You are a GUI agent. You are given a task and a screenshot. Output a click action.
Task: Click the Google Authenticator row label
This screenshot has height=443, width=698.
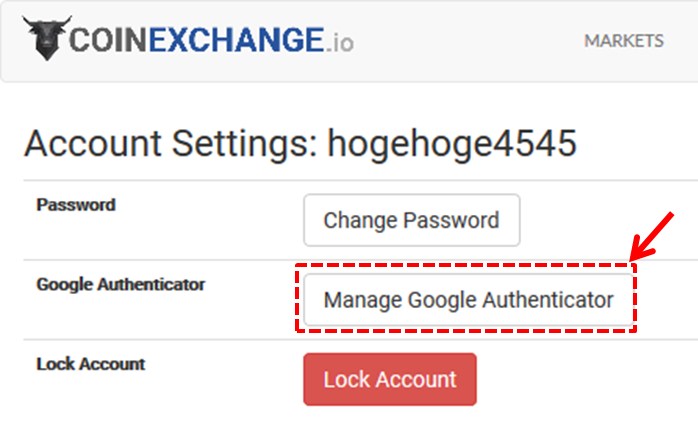(121, 284)
